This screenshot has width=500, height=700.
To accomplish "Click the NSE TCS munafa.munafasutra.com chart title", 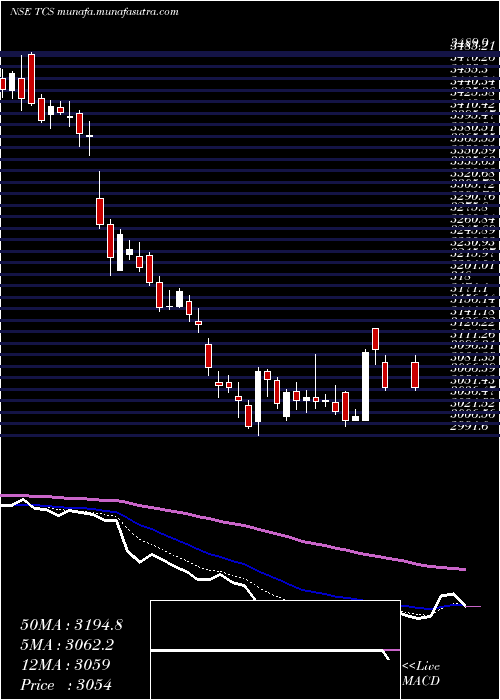I will pos(94,12).
